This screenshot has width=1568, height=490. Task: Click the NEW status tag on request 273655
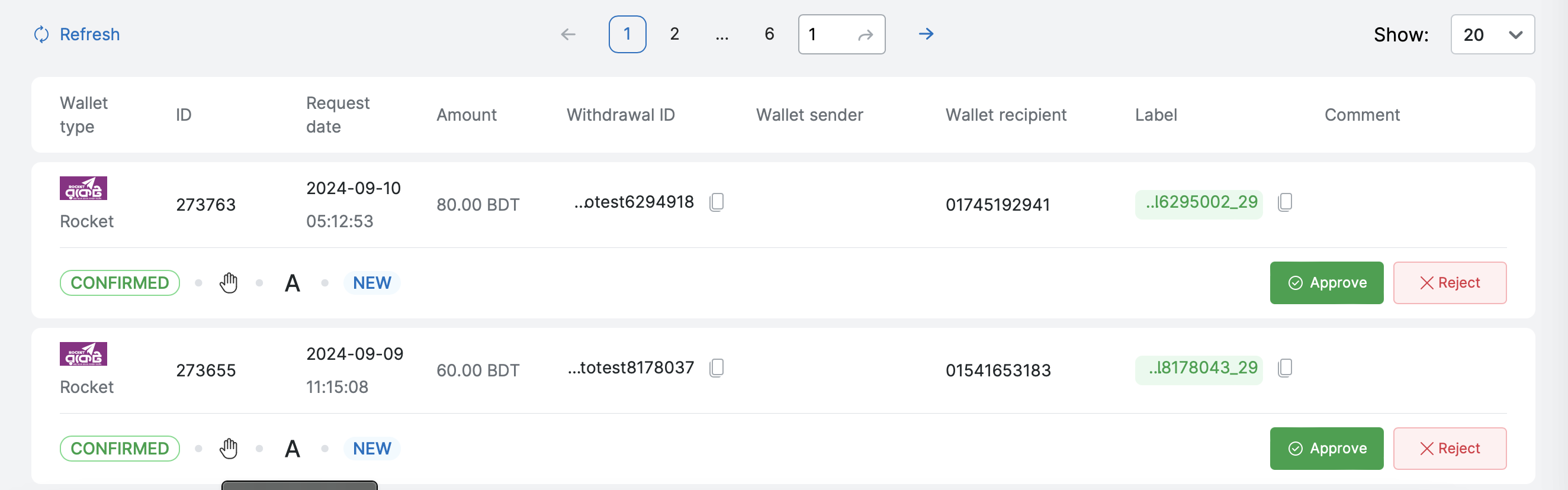click(371, 449)
